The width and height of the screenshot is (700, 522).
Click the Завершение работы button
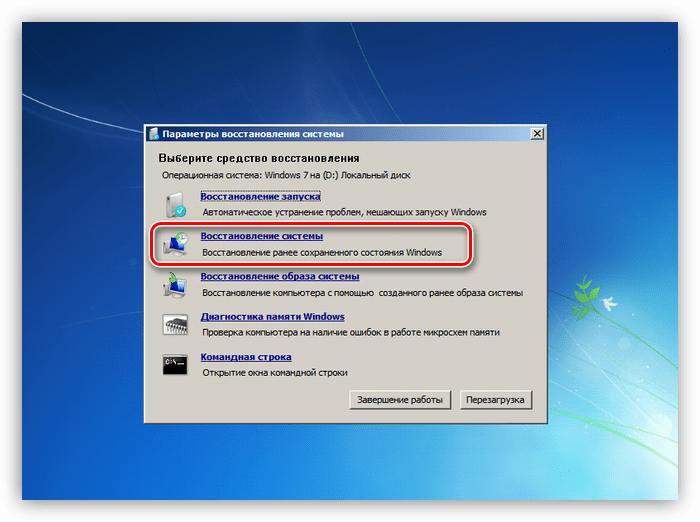tap(400, 400)
